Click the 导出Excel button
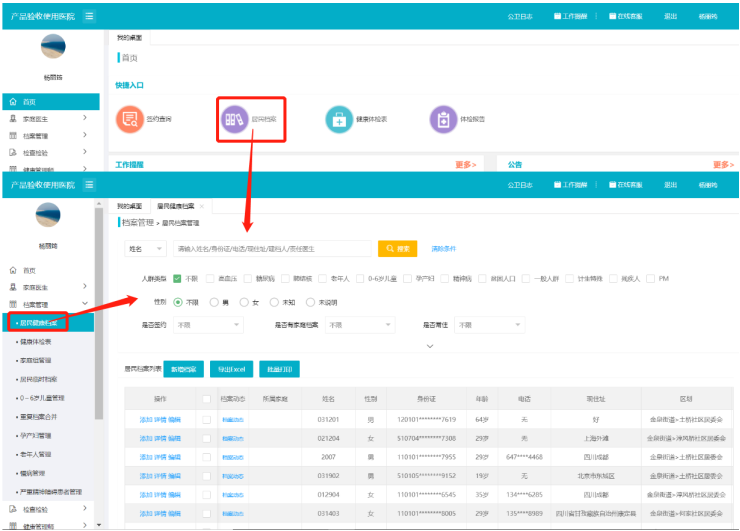Image resolution: width=740 pixels, height=531 pixels. [x=230, y=370]
